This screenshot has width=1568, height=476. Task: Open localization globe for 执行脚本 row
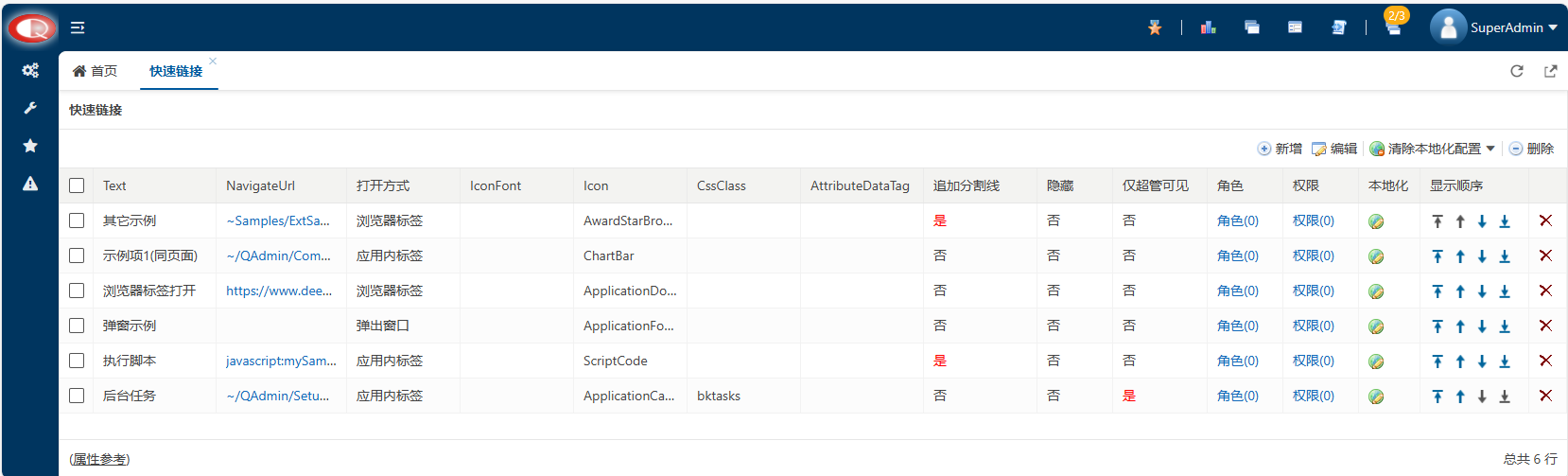pos(1376,361)
